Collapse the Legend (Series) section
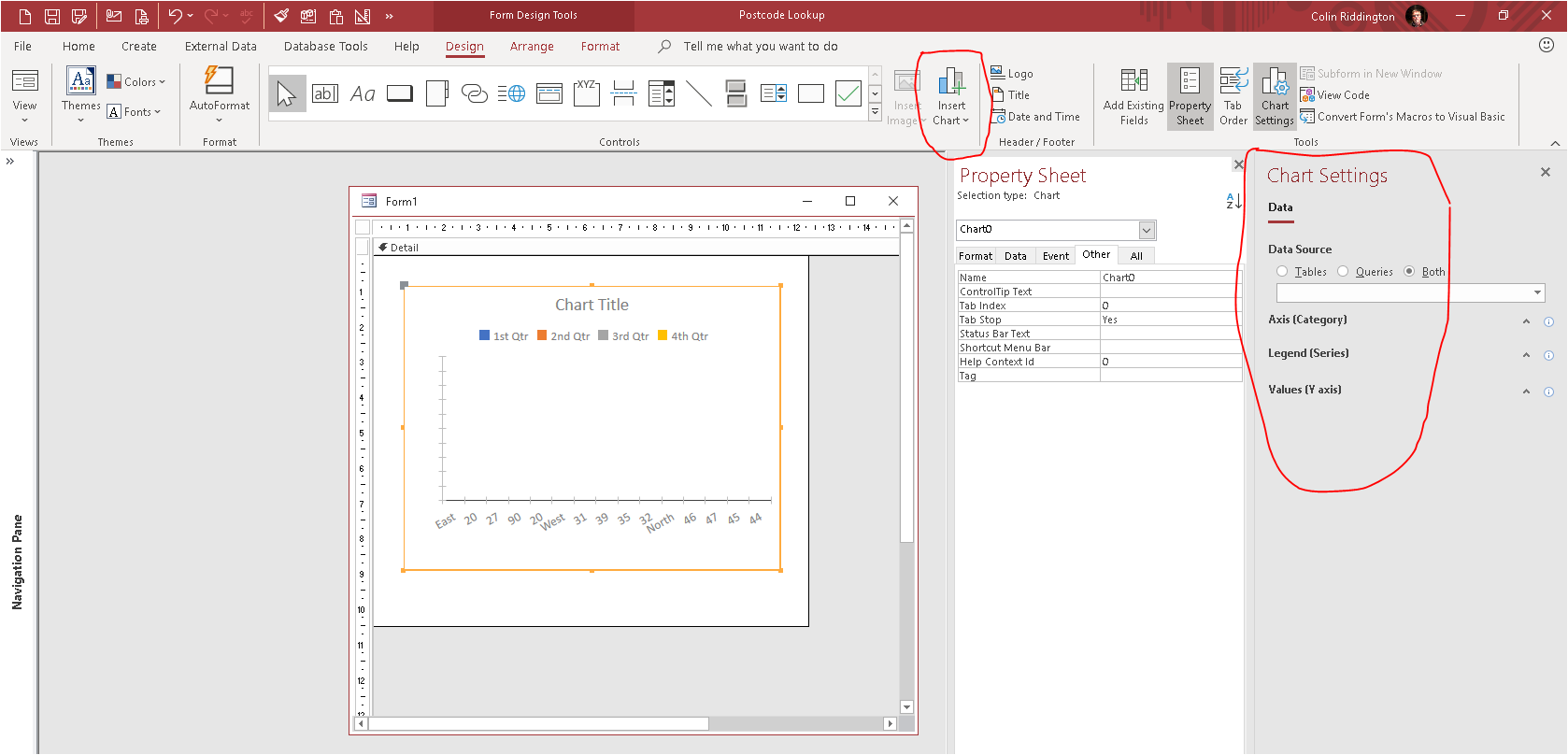Image resolution: width=1568 pixels, height=755 pixels. [x=1526, y=355]
